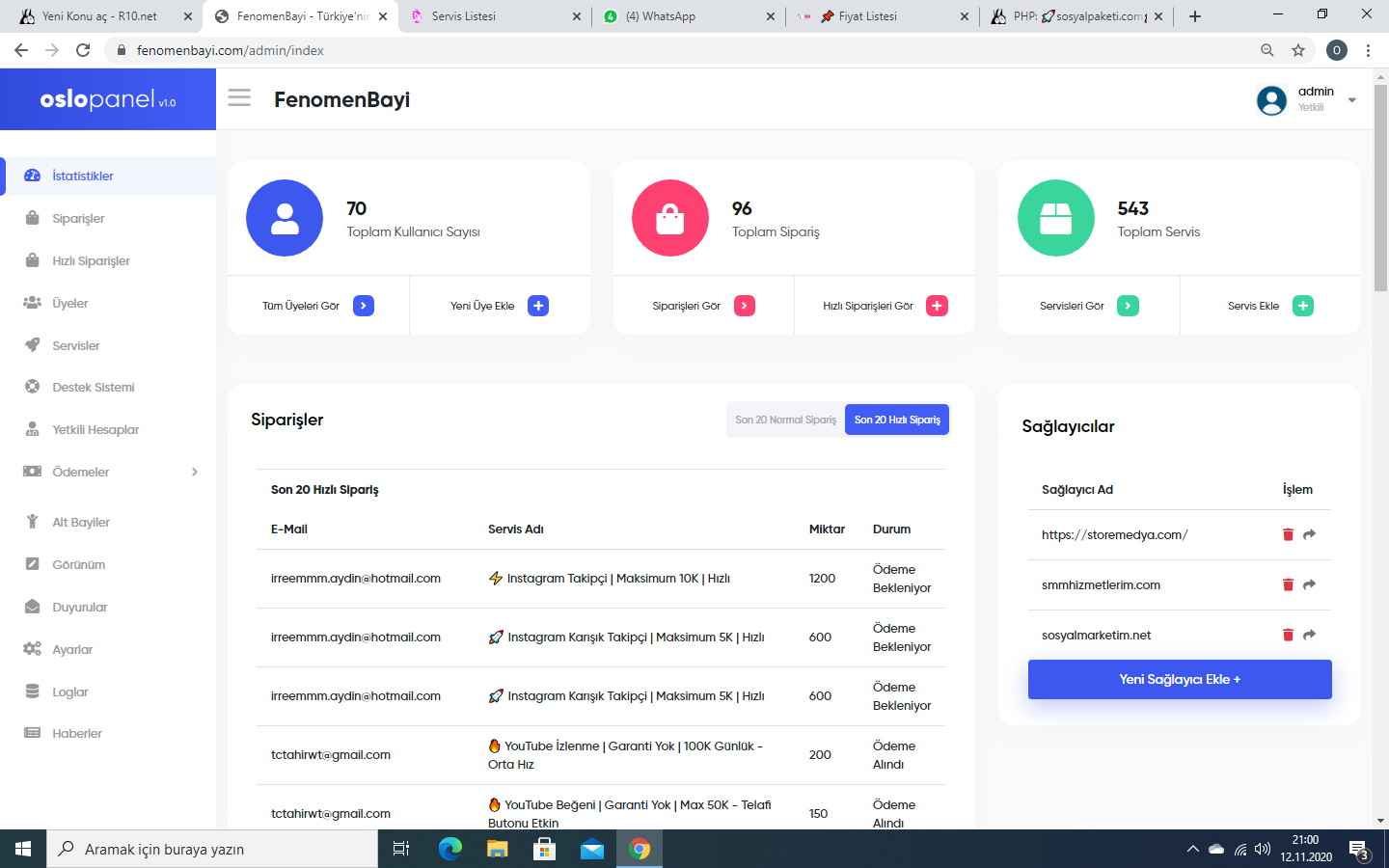The width and height of the screenshot is (1389, 868).
Task: Click Yeni Sağlayıcı Ekle + button
Action: 1180,679
